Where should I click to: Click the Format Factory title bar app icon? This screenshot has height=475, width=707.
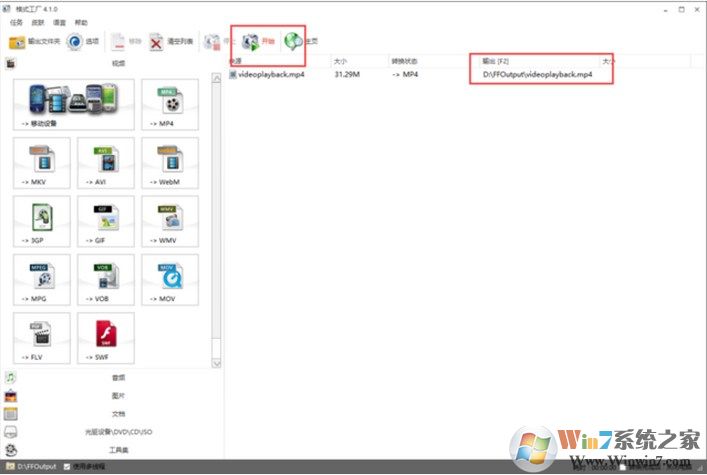(x=7, y=9)
